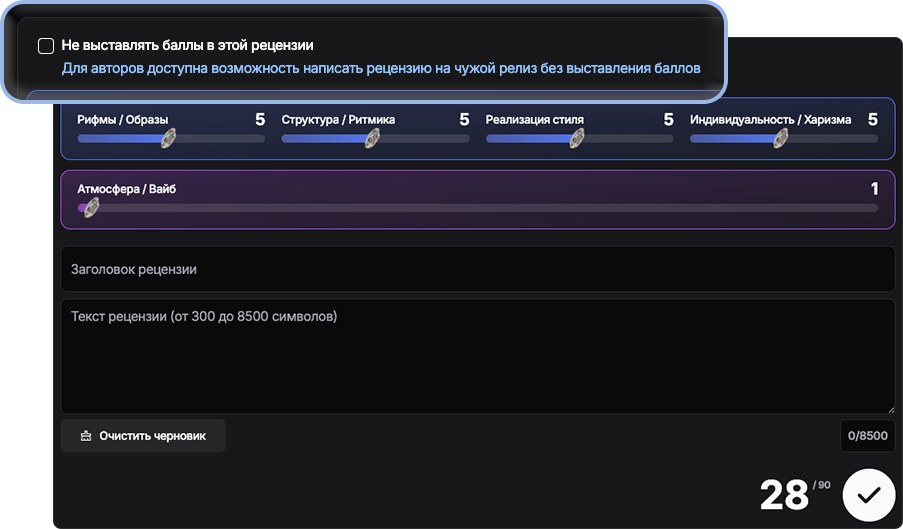Click the Индивидуальность / Харизма score value 5
The width and height of the screenshot is (903, 529).
[872, 120]
